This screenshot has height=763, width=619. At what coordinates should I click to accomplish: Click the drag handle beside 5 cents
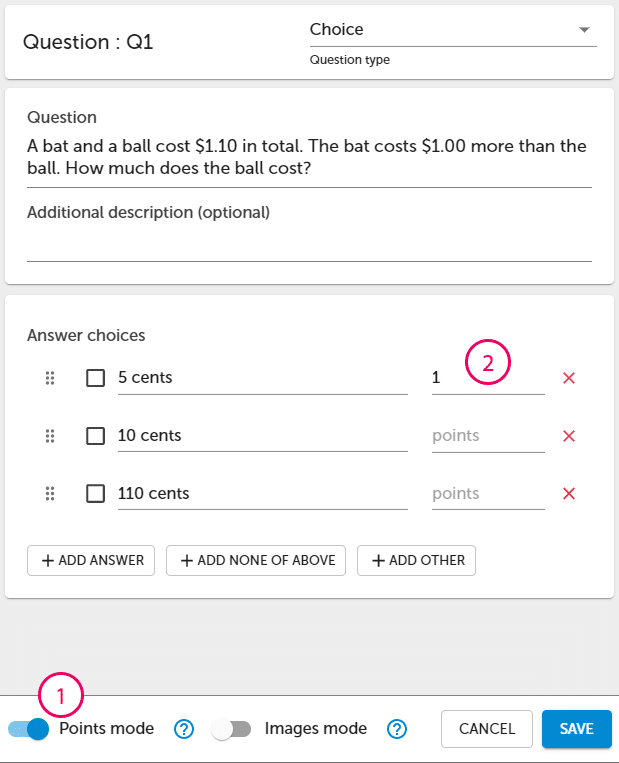tap(50, 378)
